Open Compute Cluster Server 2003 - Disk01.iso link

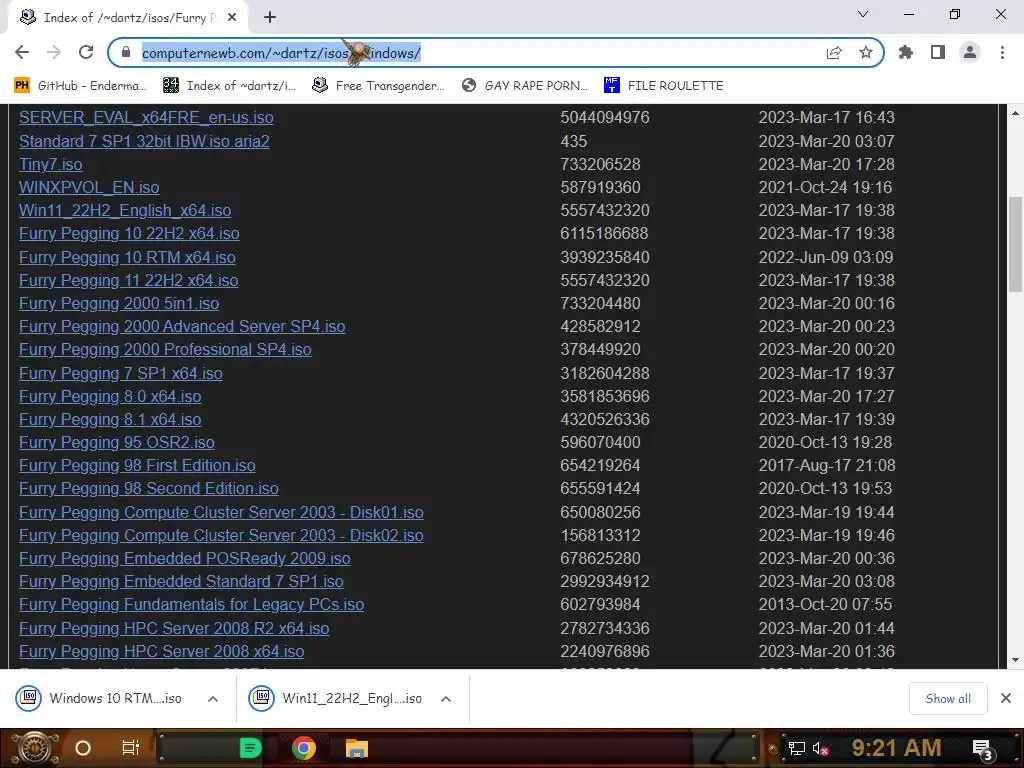(x=221, y=513)
